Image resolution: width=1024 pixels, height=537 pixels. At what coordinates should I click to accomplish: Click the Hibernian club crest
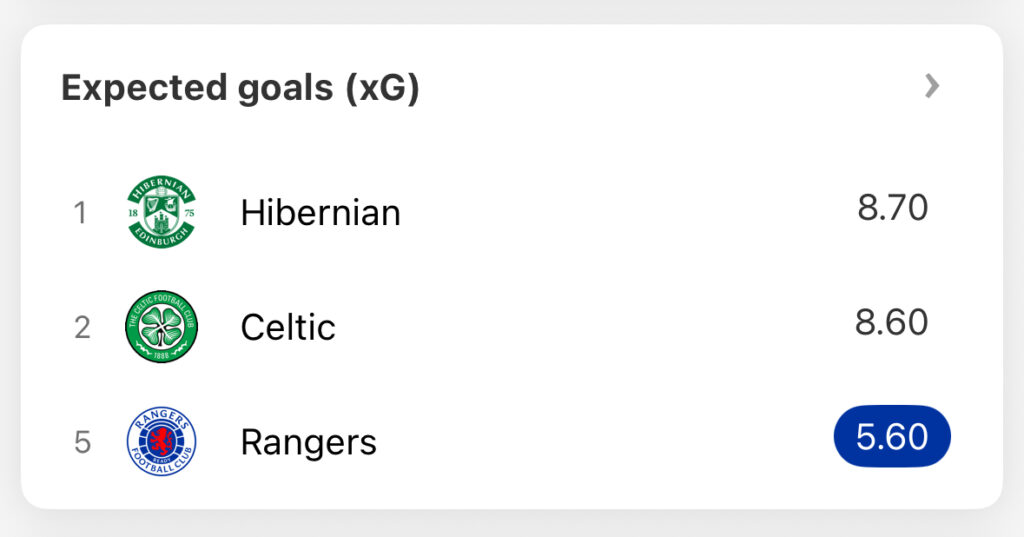[x=161, y=212]
